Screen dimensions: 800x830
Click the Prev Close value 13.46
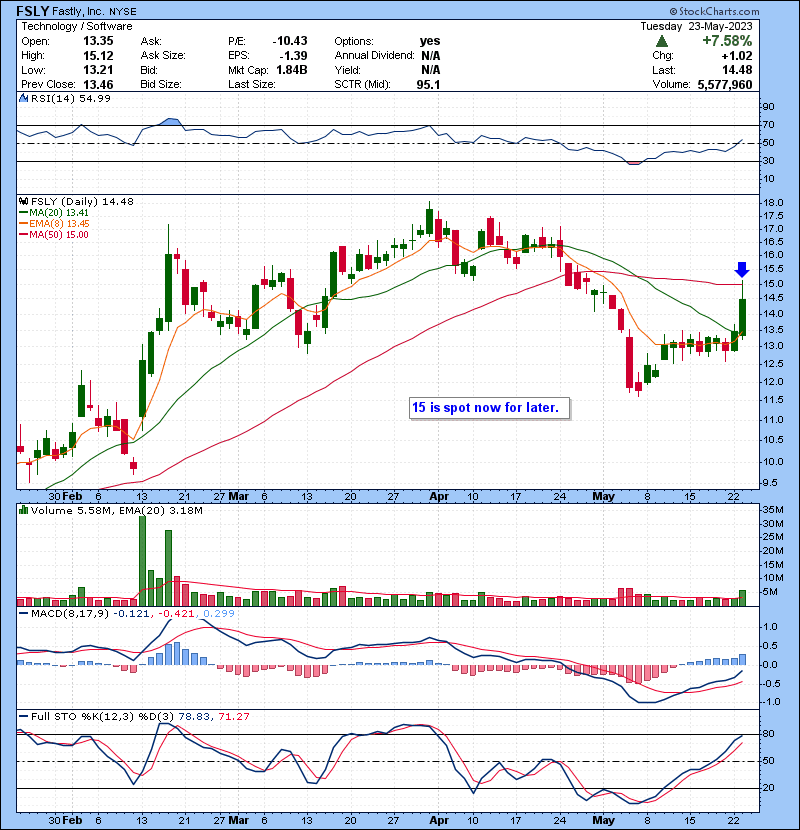pos(98,84)
